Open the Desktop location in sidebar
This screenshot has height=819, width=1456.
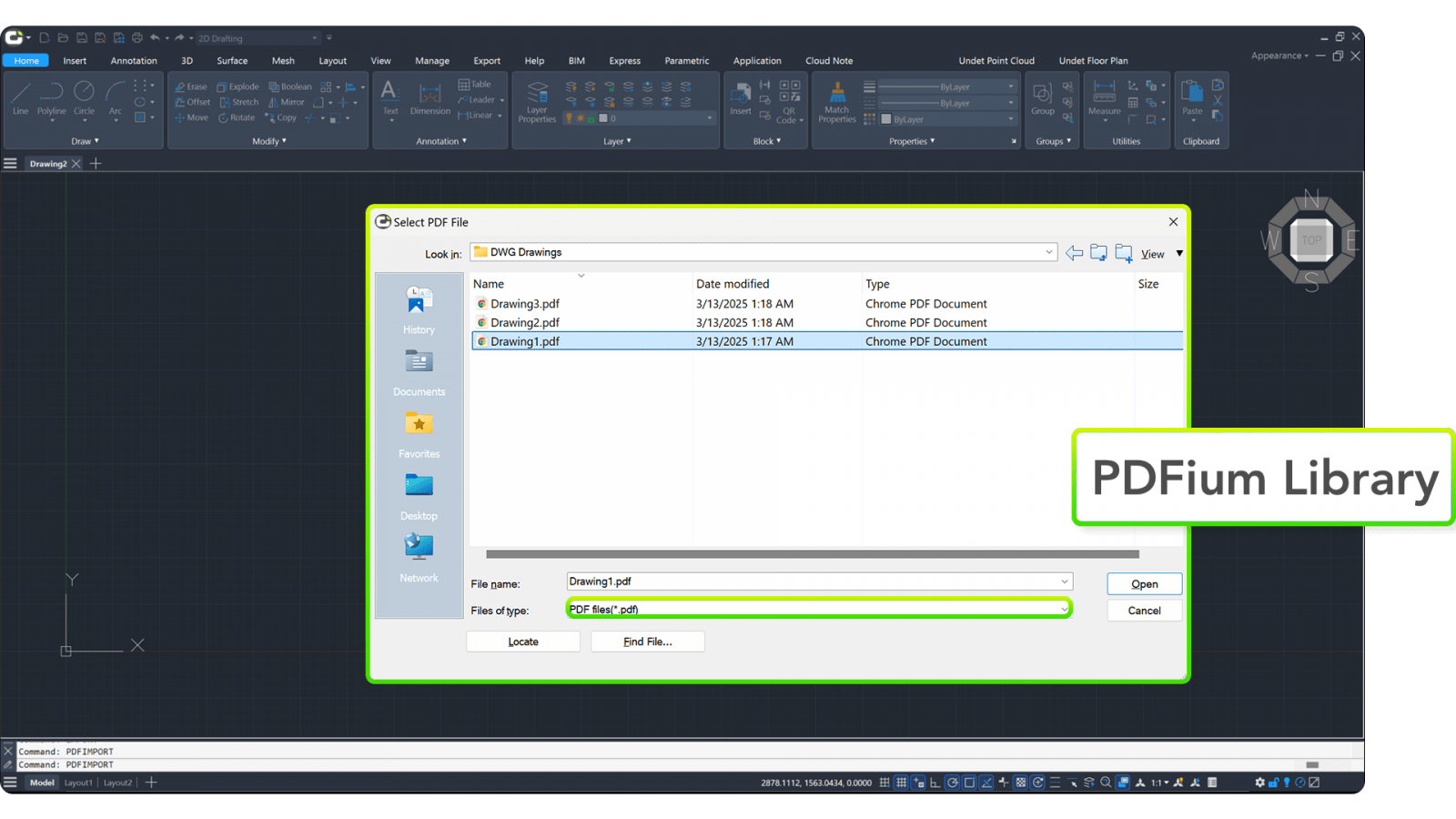(419, 496)
